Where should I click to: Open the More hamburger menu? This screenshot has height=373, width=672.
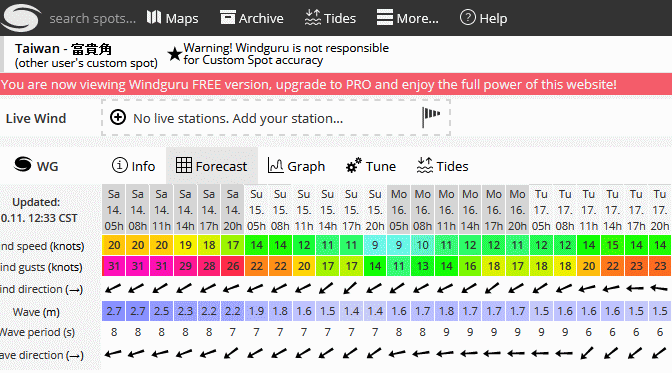click(384, 18)
